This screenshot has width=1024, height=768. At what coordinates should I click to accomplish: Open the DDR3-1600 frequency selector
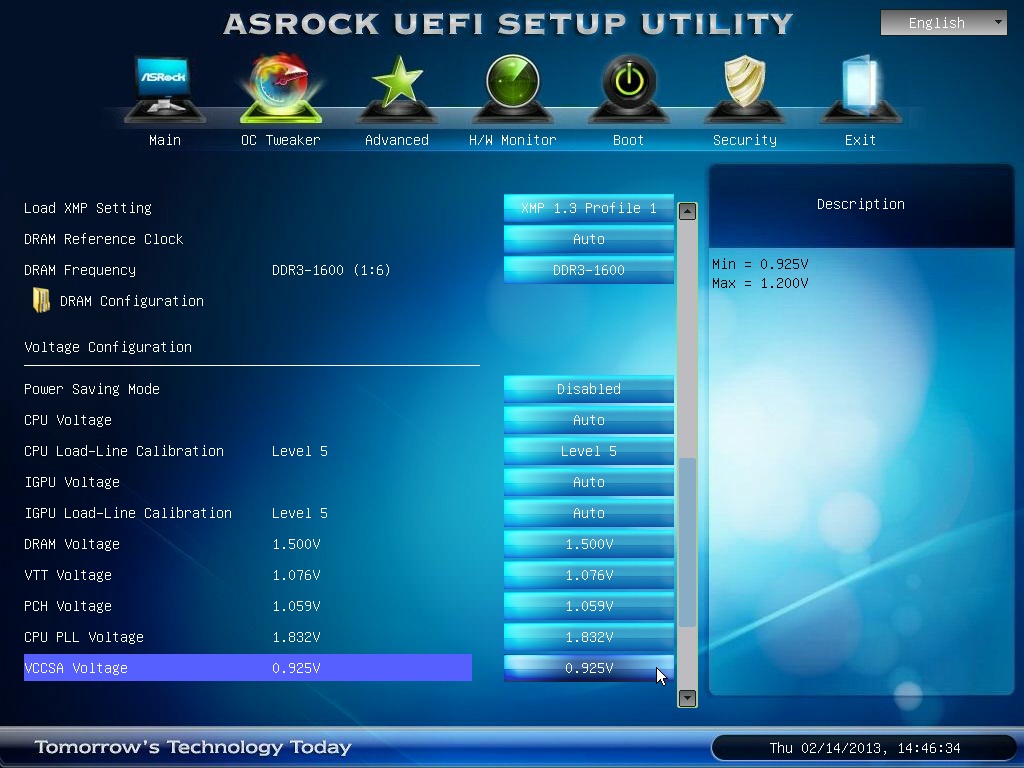(x=588, y=270)
